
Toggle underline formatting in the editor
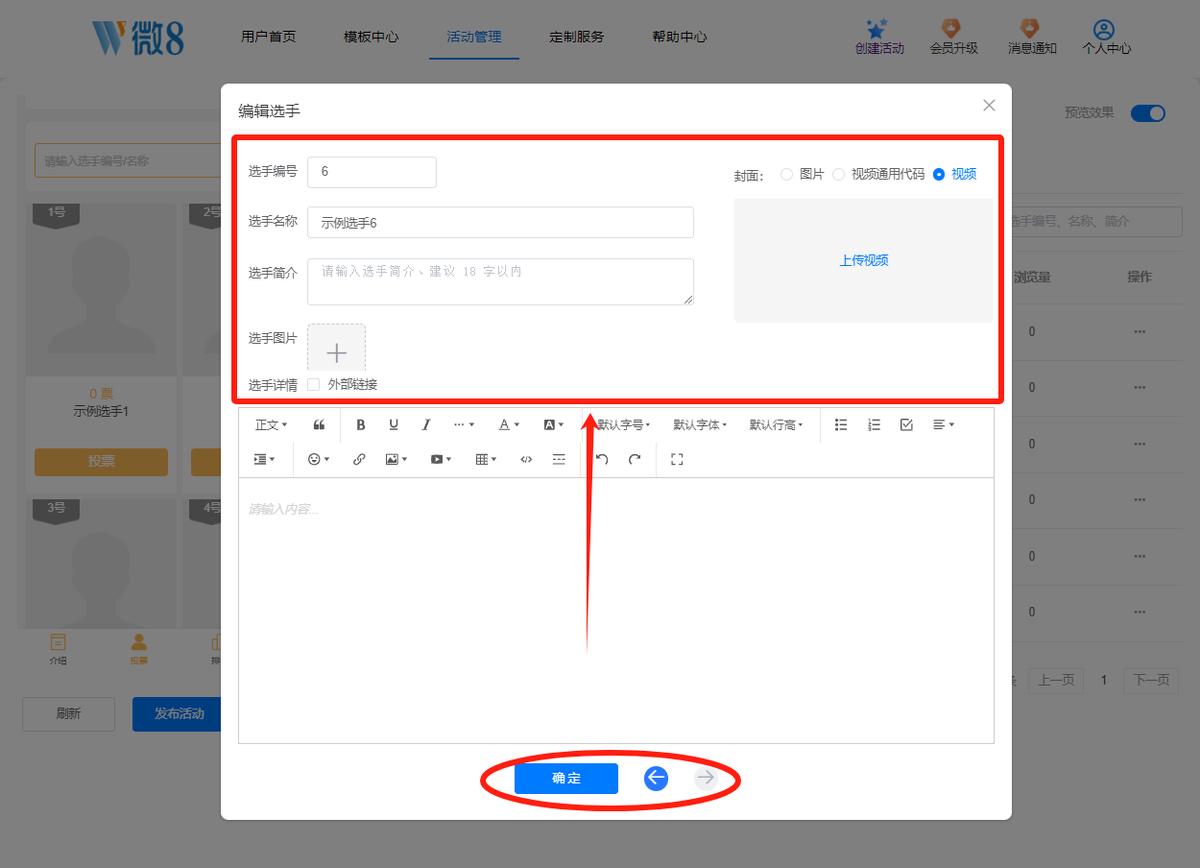[x=394, y=425]
